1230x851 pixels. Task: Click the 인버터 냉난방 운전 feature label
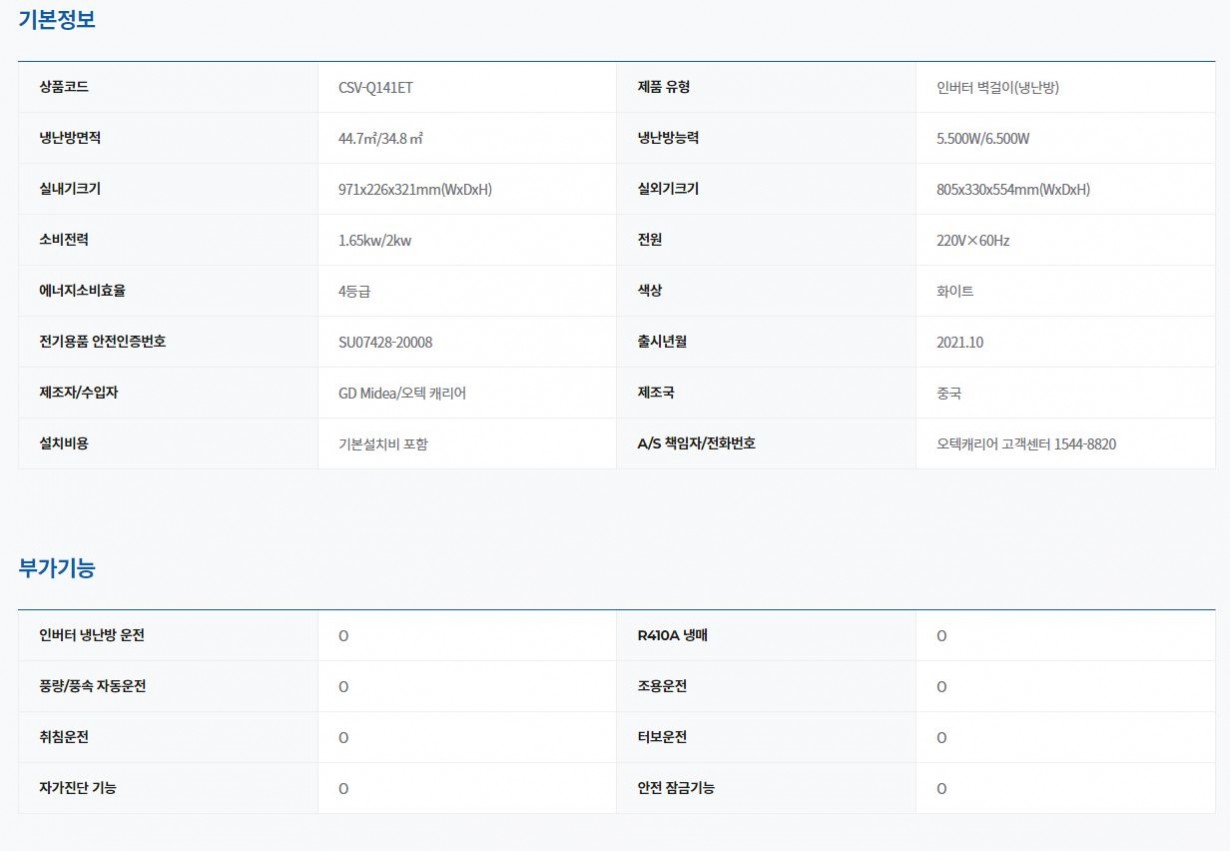[91, 636]
